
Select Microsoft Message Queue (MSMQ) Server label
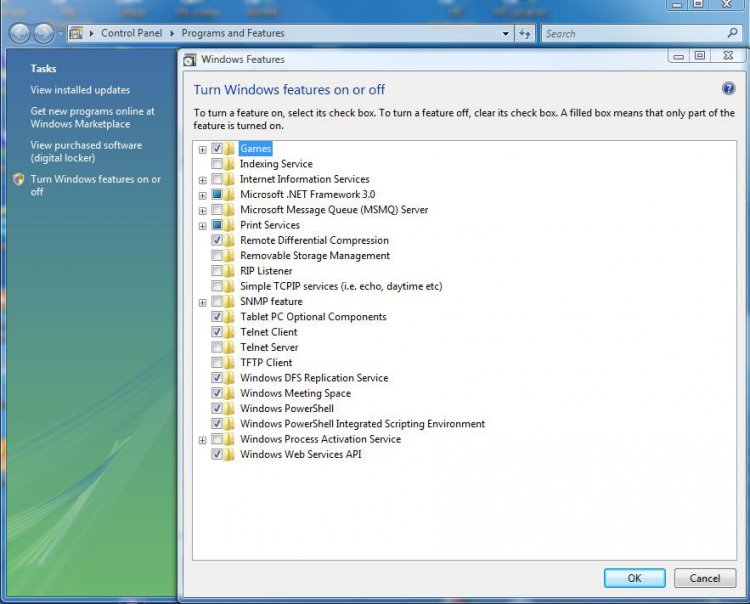pos(334,209)
